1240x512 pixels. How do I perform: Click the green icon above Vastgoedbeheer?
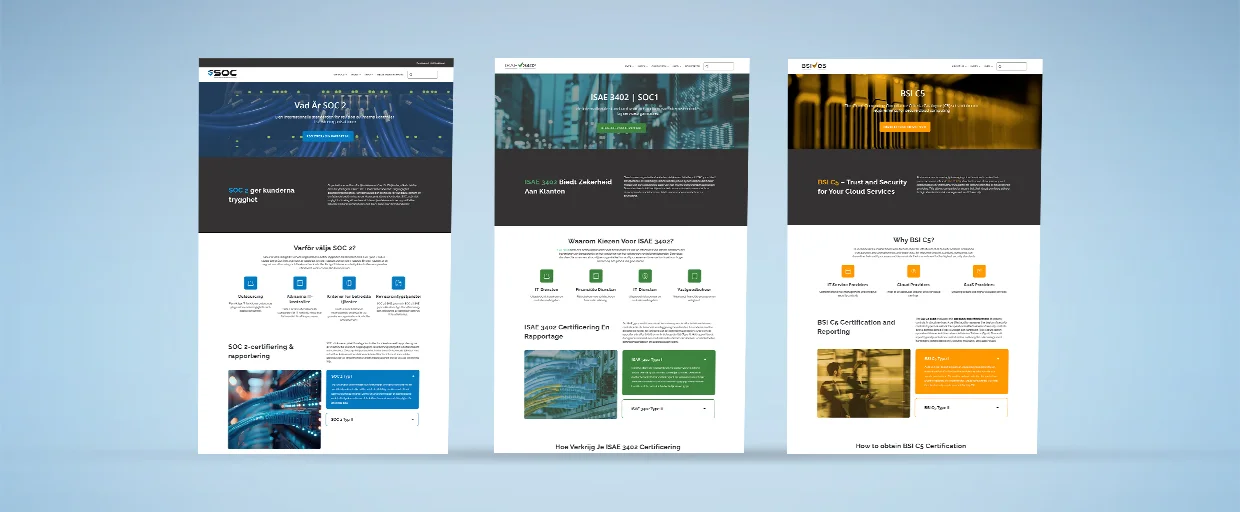click(x=694, y=276)
